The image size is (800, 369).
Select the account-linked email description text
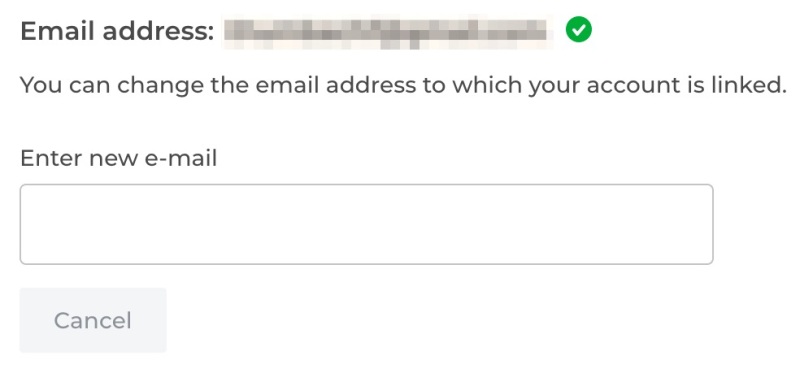coord(403,85)
